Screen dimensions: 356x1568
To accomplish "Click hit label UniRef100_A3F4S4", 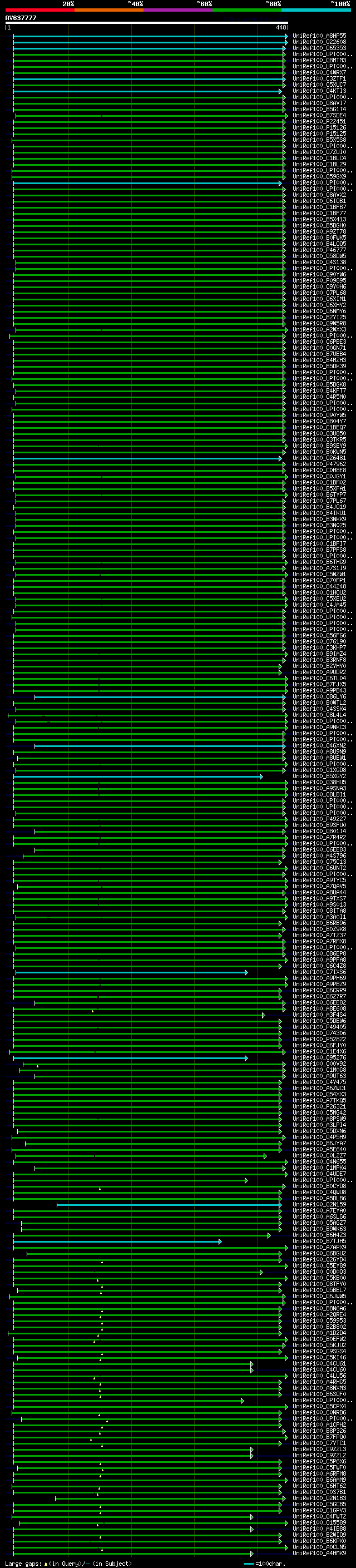I will [319, 1015].
